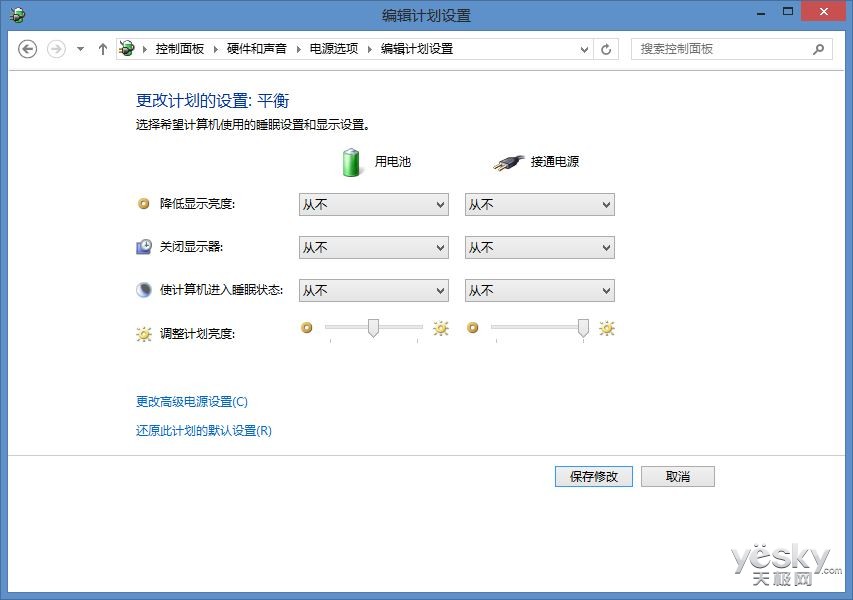Click heading 更改计划的设置: 平衡
Screen dimensions: 853x600
(x=212, y=100)
